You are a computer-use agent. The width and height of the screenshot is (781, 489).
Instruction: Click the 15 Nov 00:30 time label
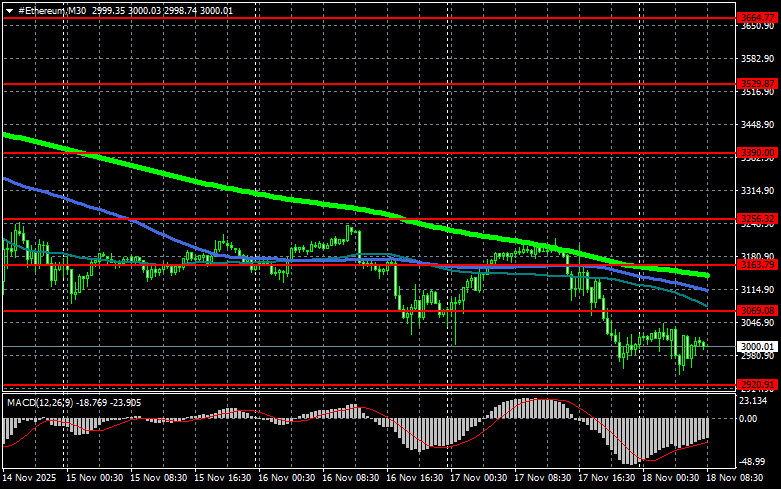click(95, 478)
